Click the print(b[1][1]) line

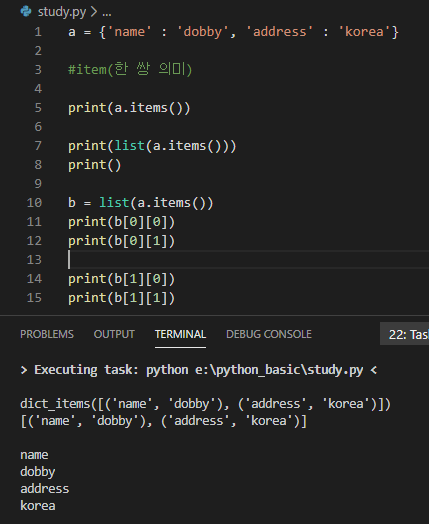[x=121, y=298]
